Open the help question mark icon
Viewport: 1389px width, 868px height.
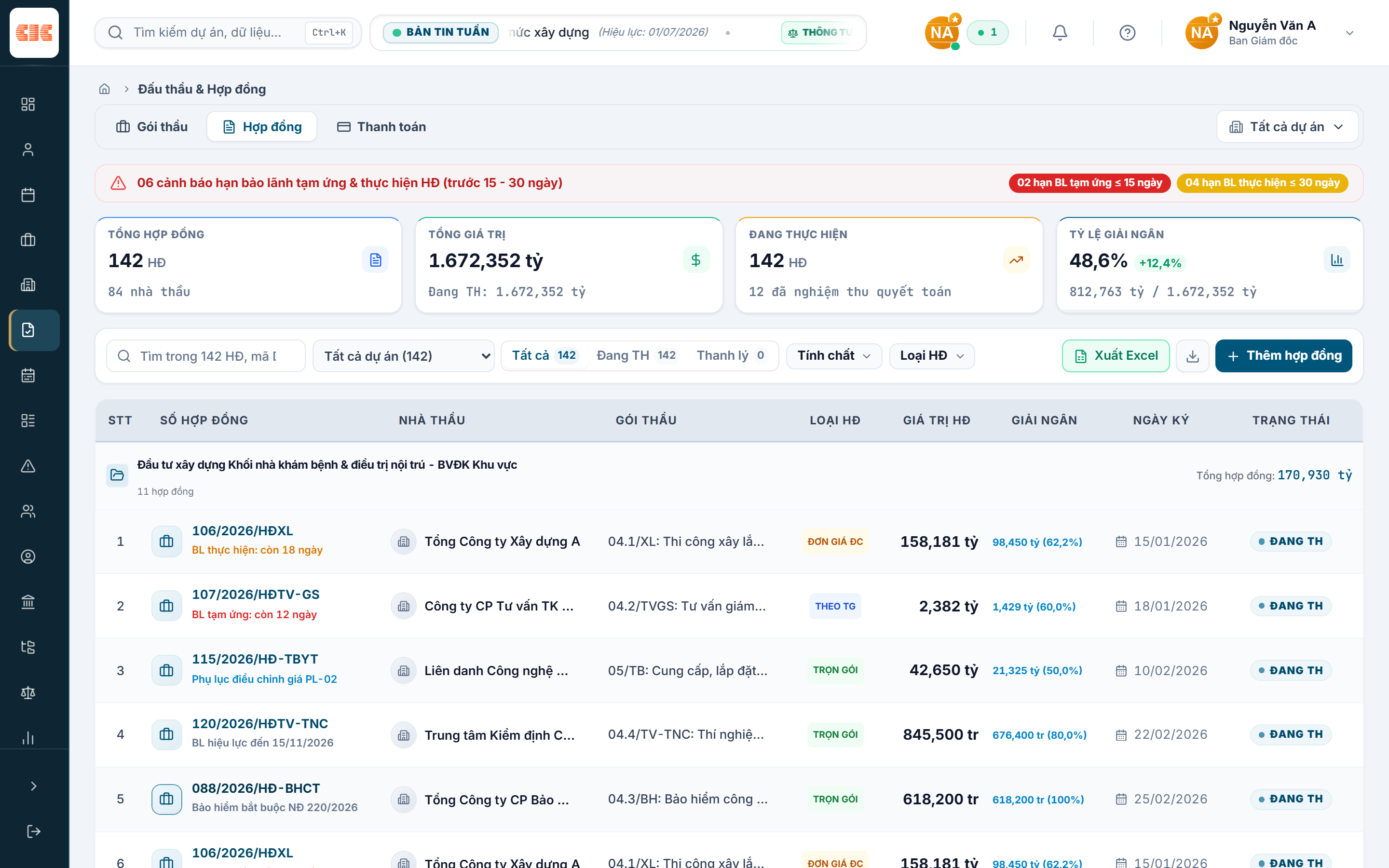pyautogui.click(x=1127, y=32)
